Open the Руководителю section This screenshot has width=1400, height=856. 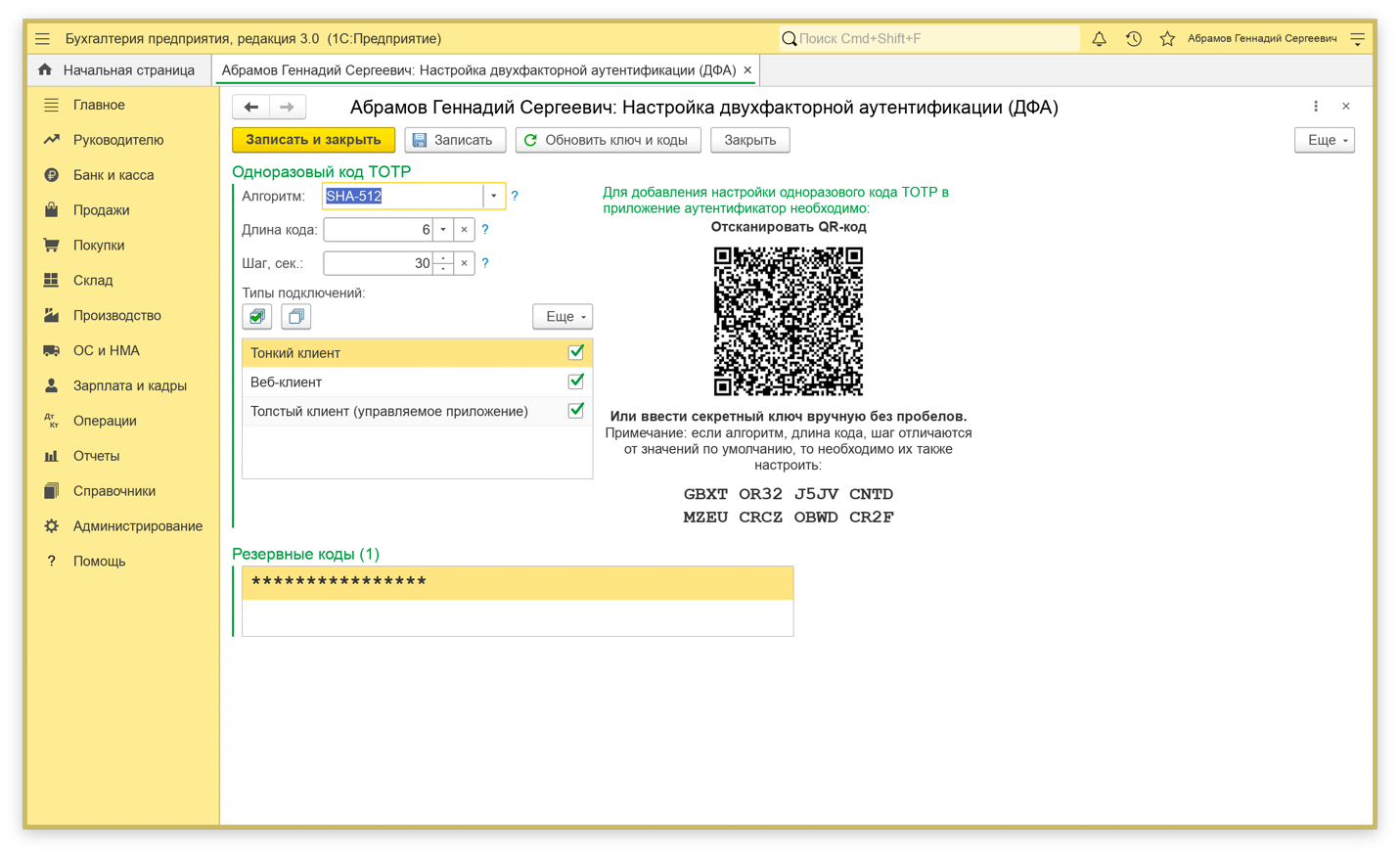118,140
